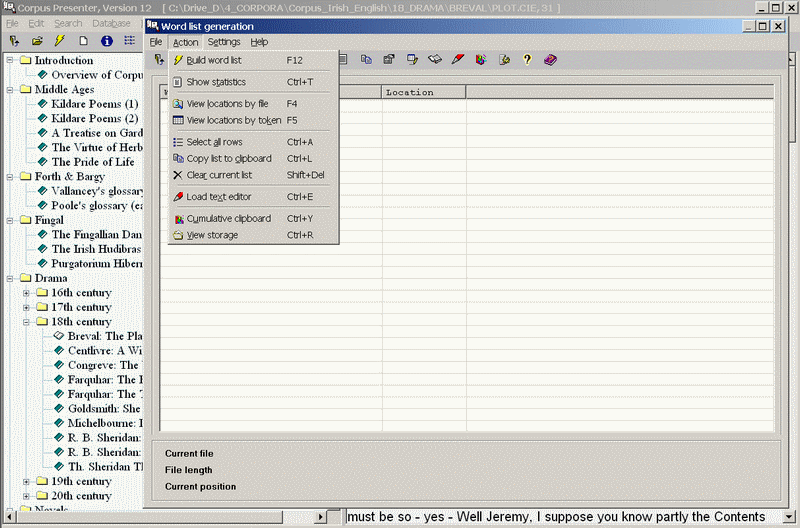The width and height of the screenshot is (800, 528).
Task: Click the horizontal scrollbar right arrow
Action: [x=337, y=516]
